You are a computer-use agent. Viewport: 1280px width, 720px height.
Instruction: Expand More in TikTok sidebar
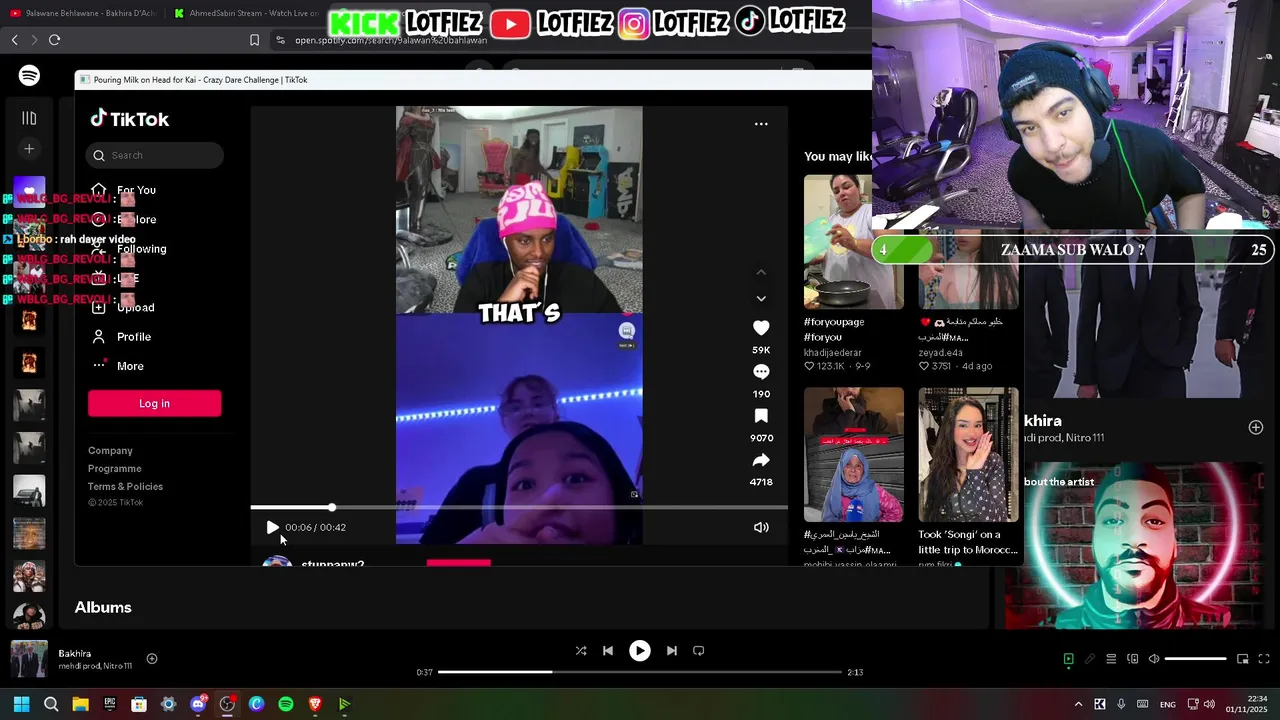tap(130, 366)
